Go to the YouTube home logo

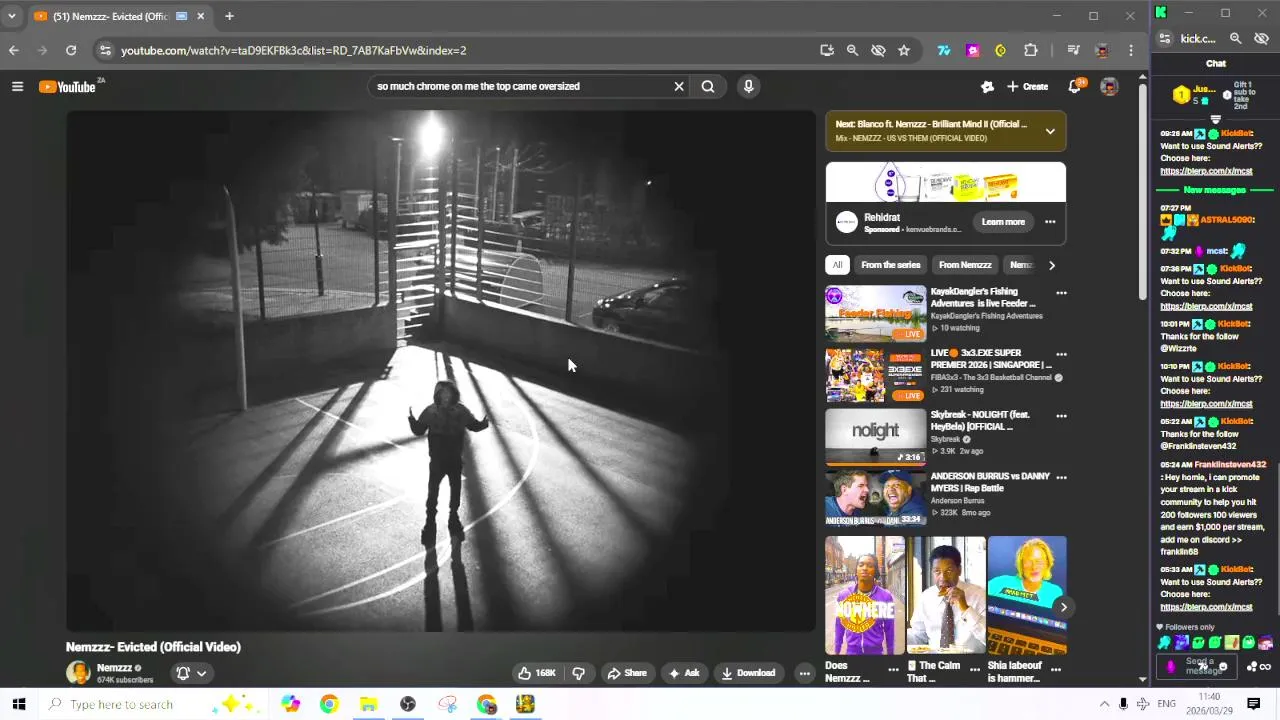click(68, 87)
